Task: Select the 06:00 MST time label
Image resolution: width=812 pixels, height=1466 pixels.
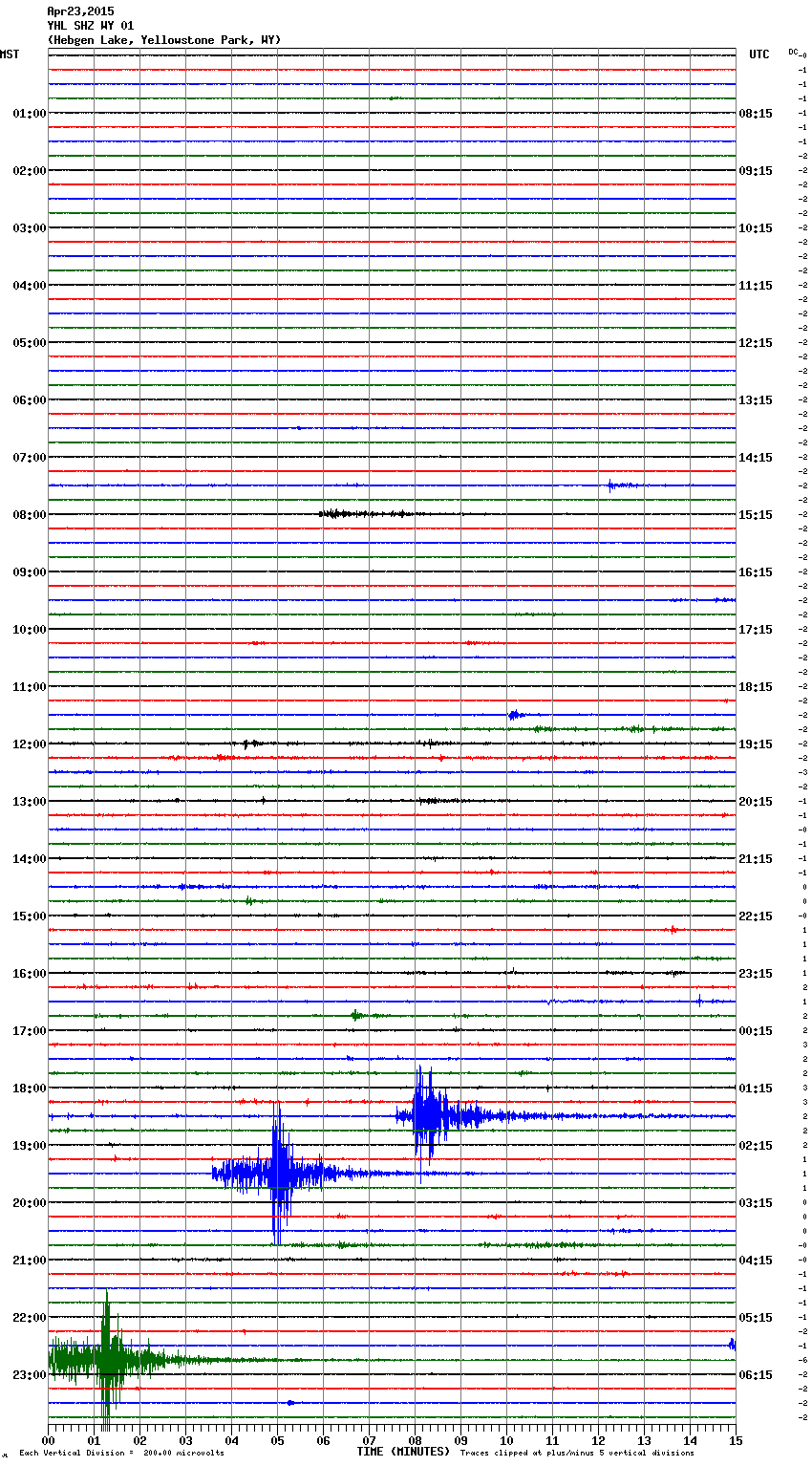Action: (30, 399)
